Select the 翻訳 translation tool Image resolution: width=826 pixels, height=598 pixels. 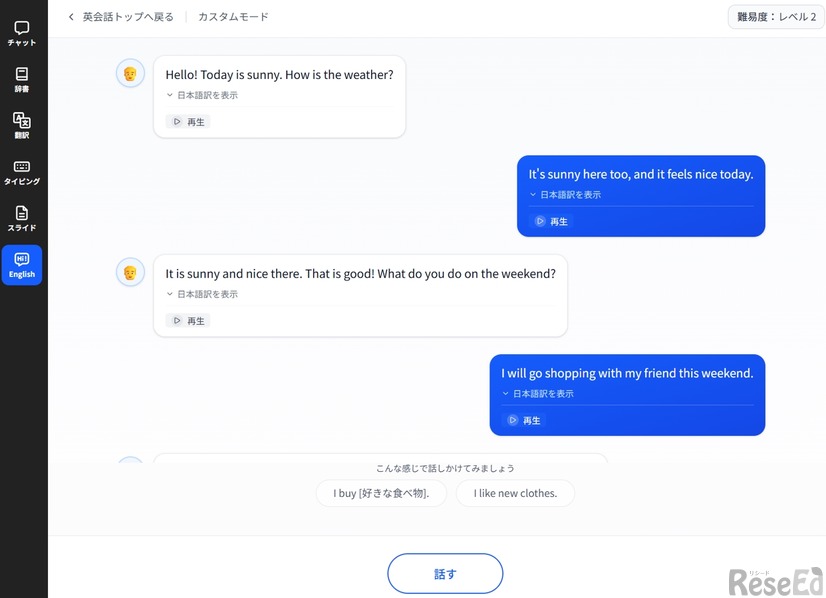click(x=21, y=125)
